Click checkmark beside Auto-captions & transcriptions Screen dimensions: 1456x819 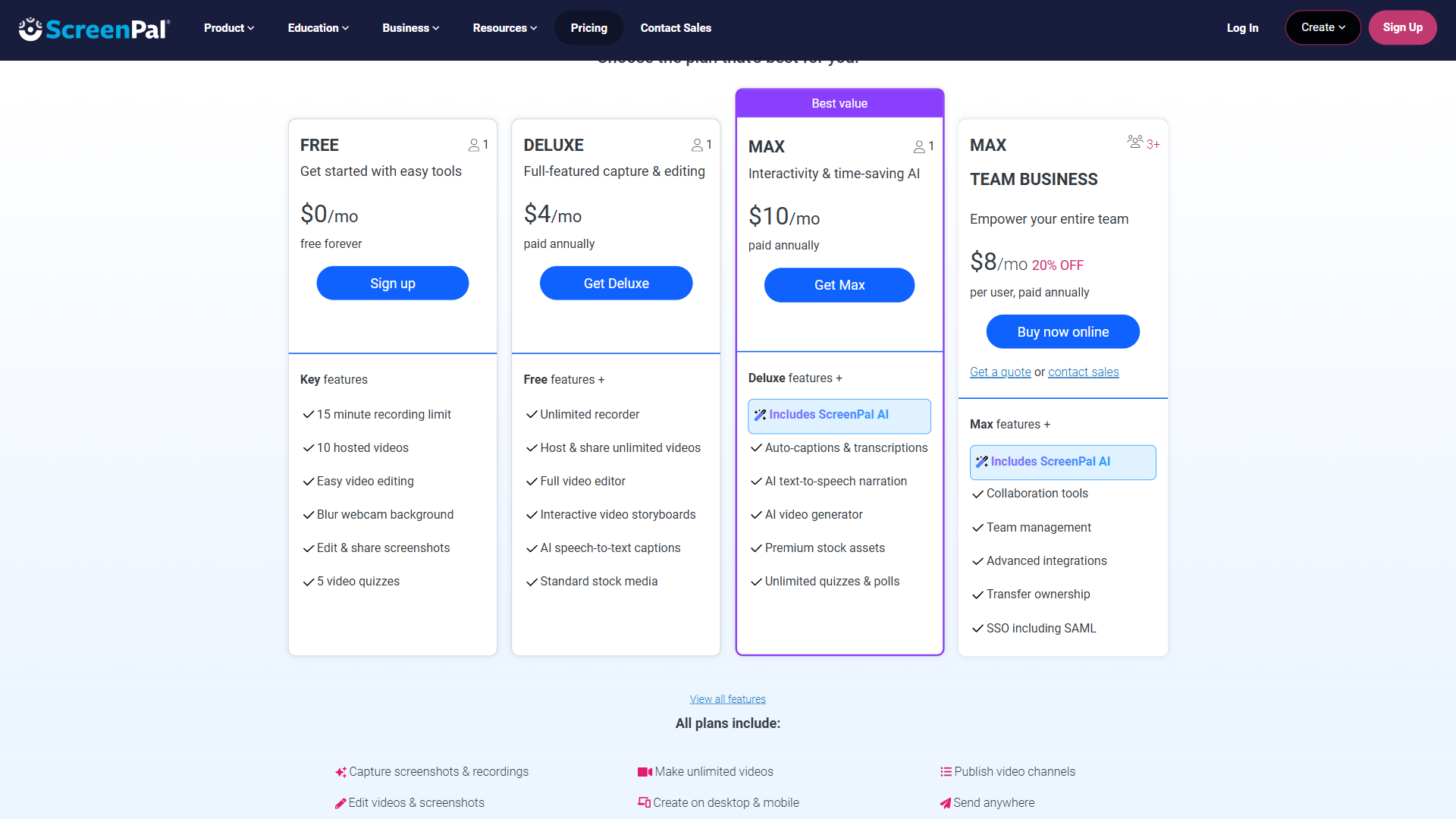(756, 448)
